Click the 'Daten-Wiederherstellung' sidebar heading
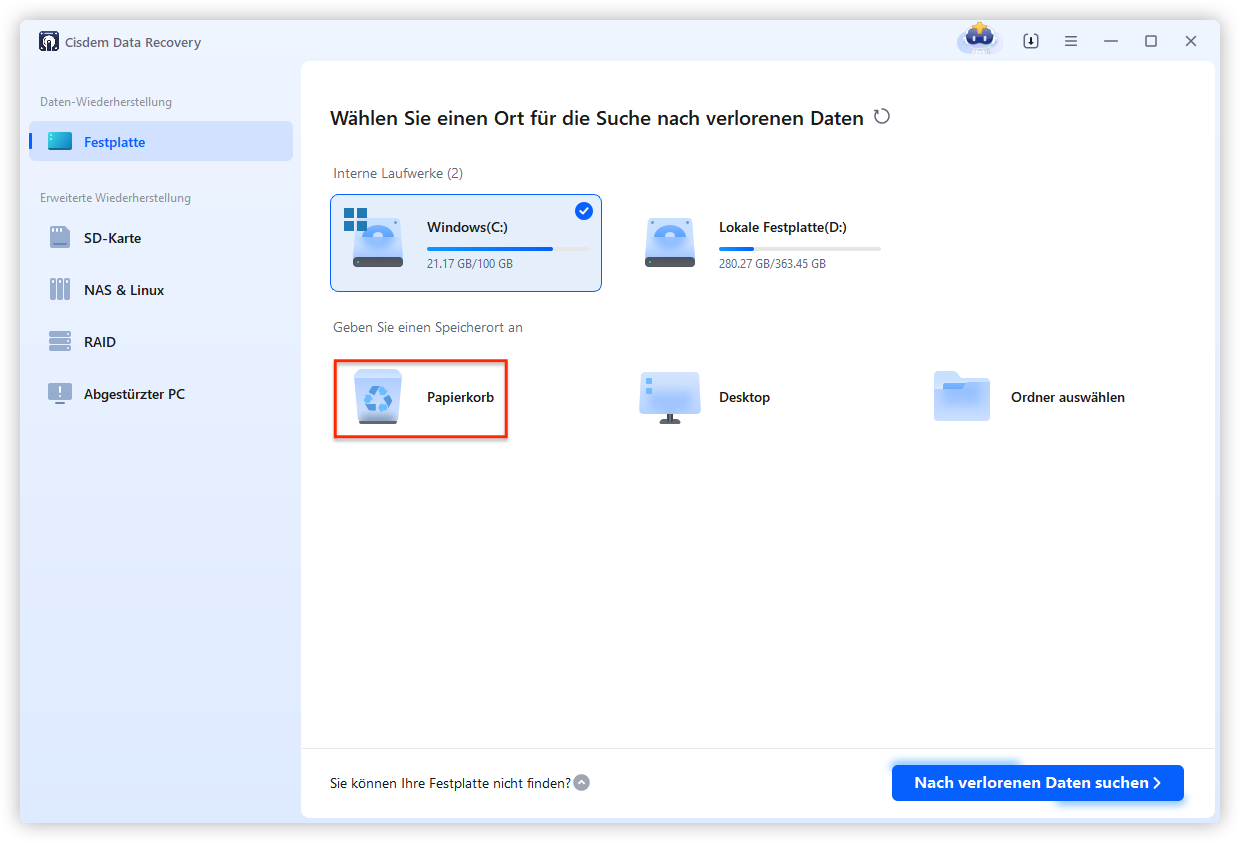The width and height of the screenshot is (1240, 843). tap(106, 102)
